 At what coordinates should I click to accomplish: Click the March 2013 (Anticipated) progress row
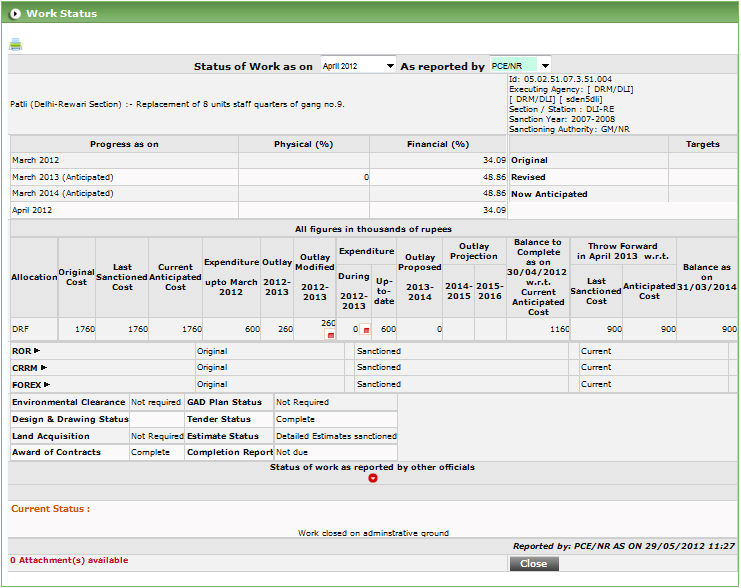pos(62,177)
